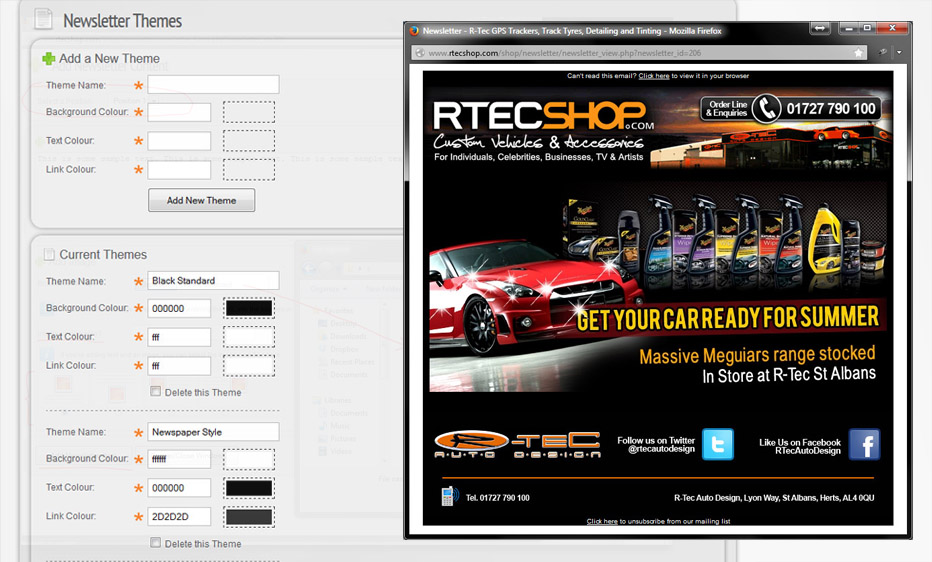Click the green plus Add a New Theme icon
This screenshot has height=562, width=932.
tap(48, 59)
